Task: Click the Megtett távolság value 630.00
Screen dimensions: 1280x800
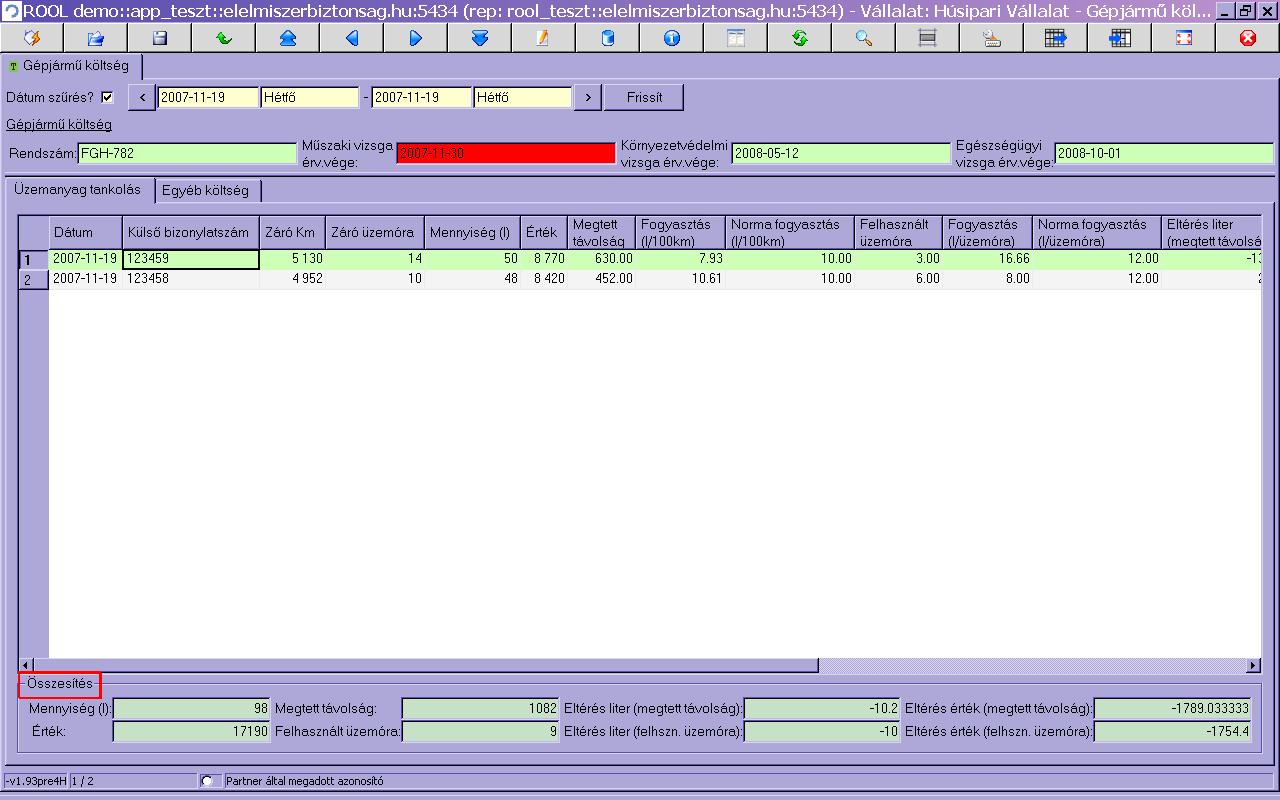Action: pos(602,259)
